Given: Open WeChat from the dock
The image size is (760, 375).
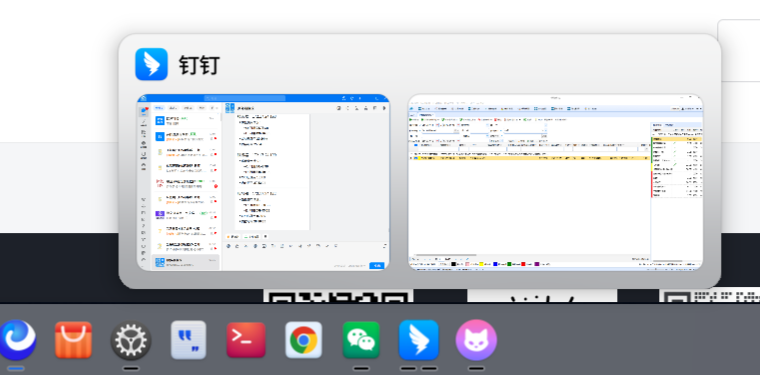Looking at the screenshot, I should (x=361, y=340).
